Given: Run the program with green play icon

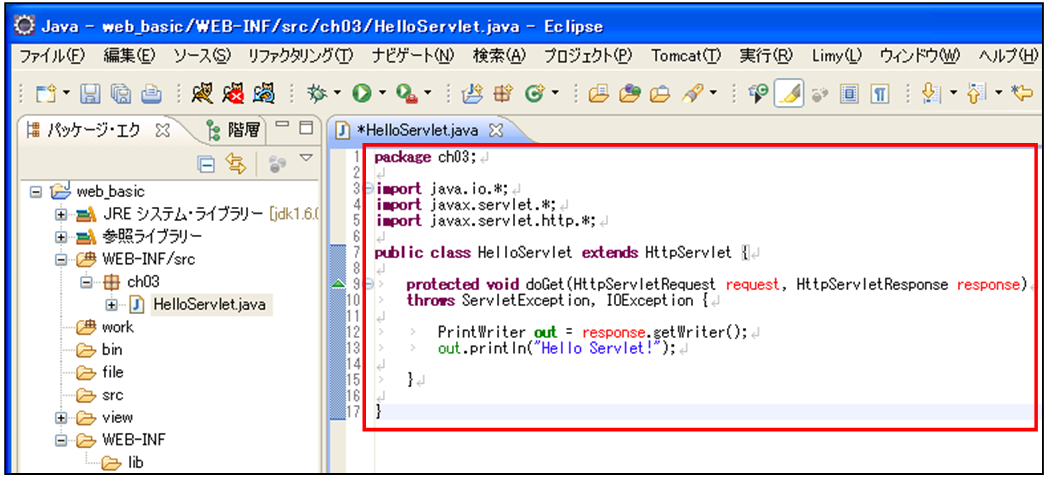Looking at the screenshot, I should point(361,94).
